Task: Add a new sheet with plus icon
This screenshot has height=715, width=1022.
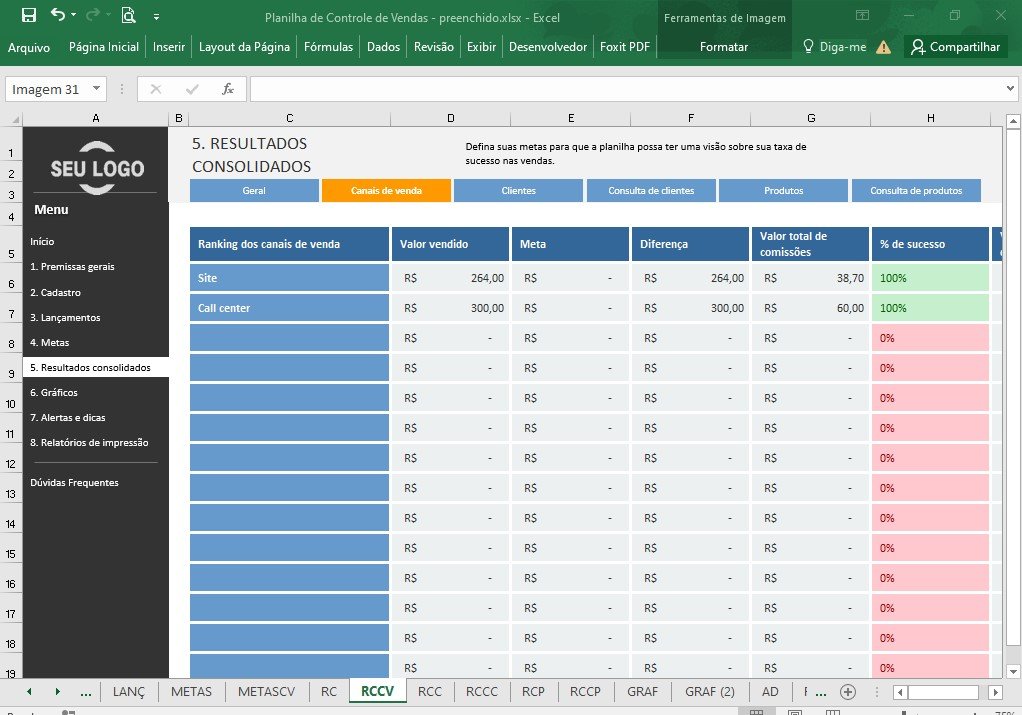Action: tap(848, 692)
